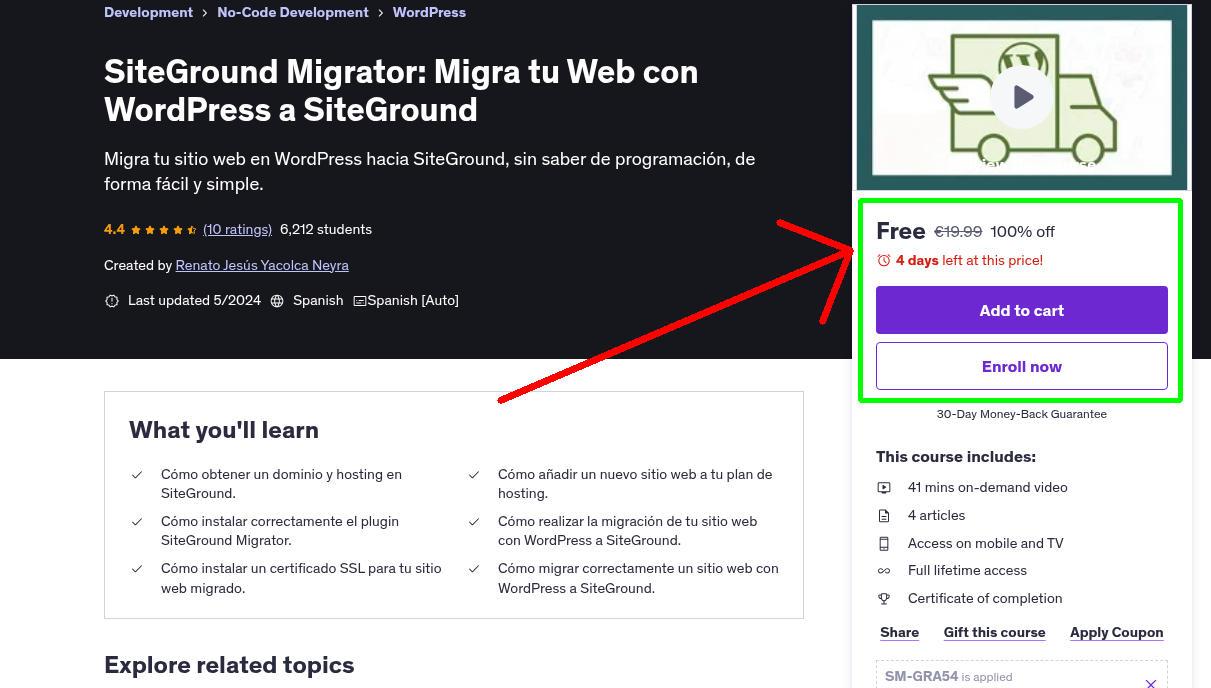1211x688 pixels.
Task: Click '41 mins on-demand video' text
Action: [x=988, y=488]
